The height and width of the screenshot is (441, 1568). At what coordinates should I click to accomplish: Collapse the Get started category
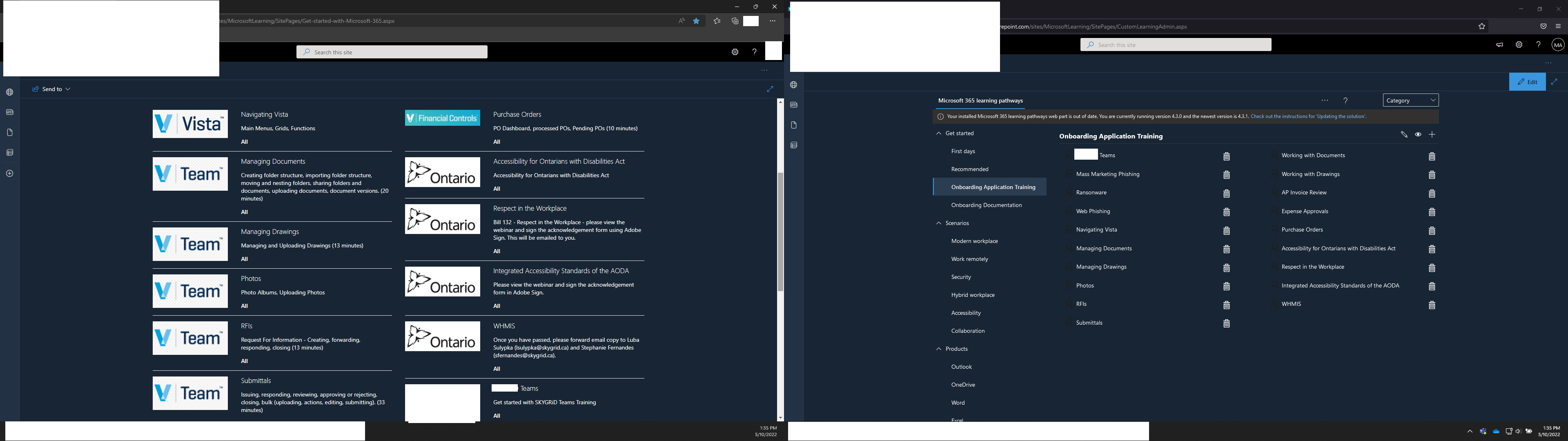939,134
